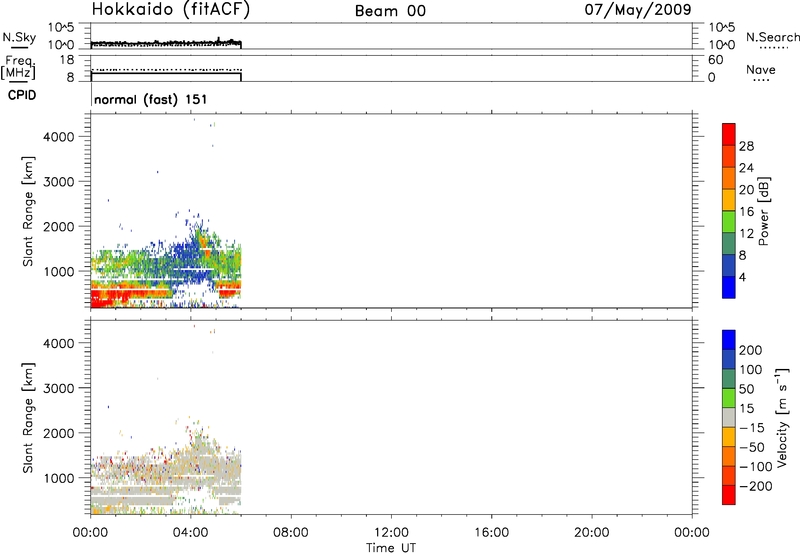The width and height of the screenshot is (800, 554).
Task: Click the 'CPID' label
Action: tap(22, 95)
